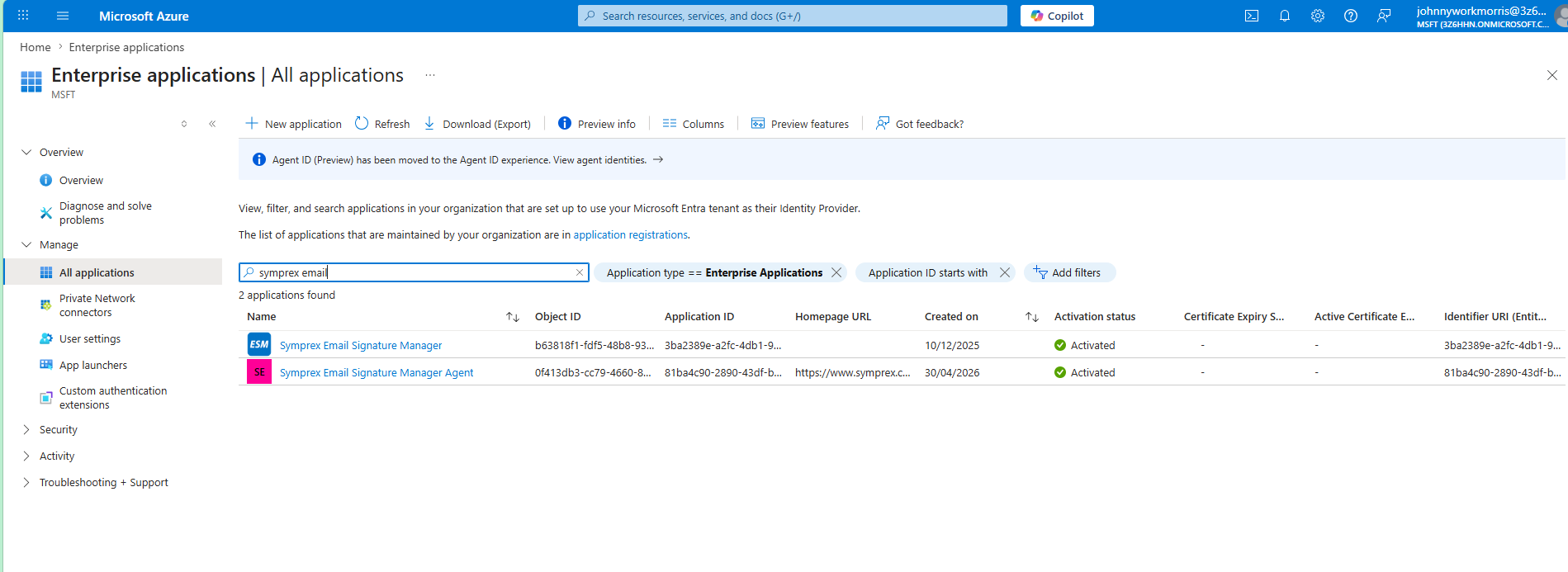Sort by Created on column arrows

1032,317
